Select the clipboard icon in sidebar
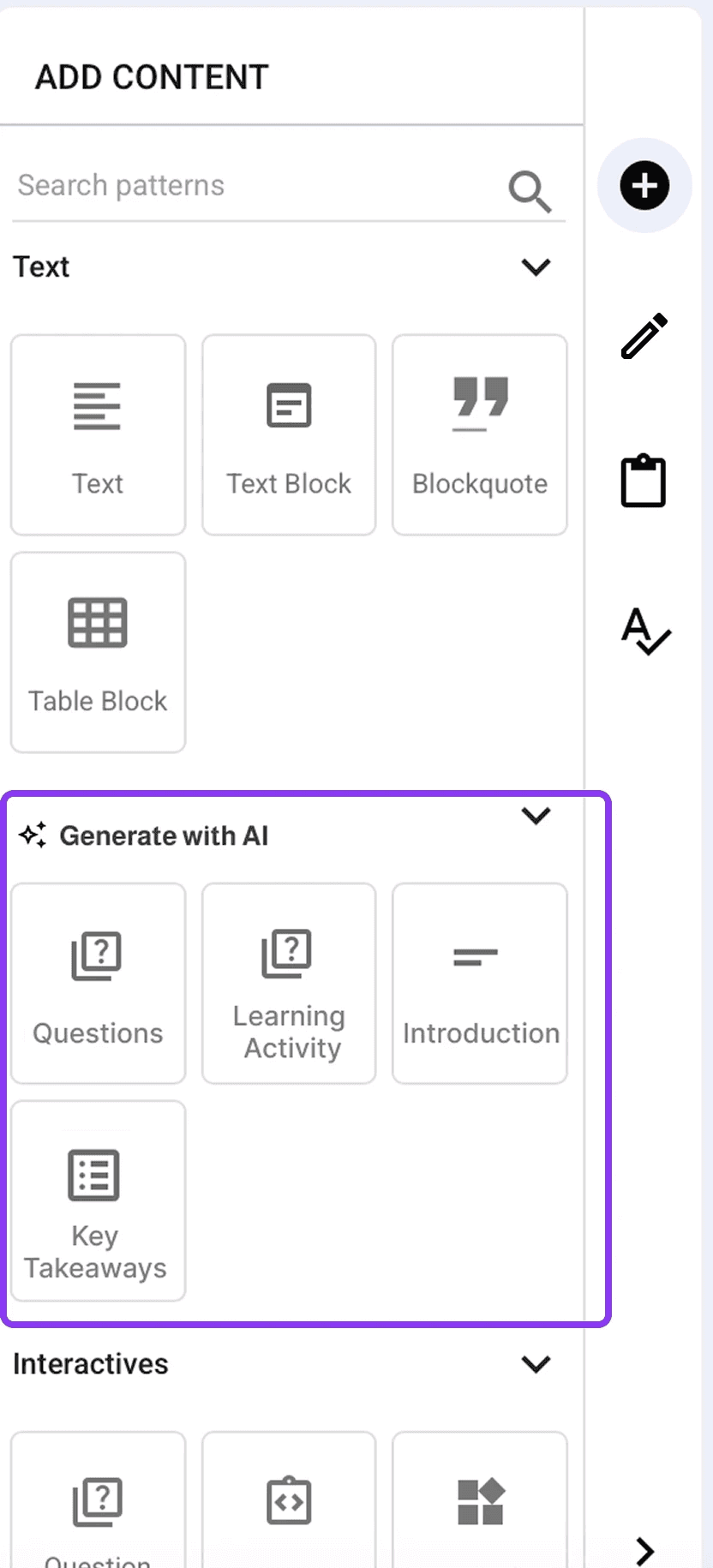 coord(644,481)
